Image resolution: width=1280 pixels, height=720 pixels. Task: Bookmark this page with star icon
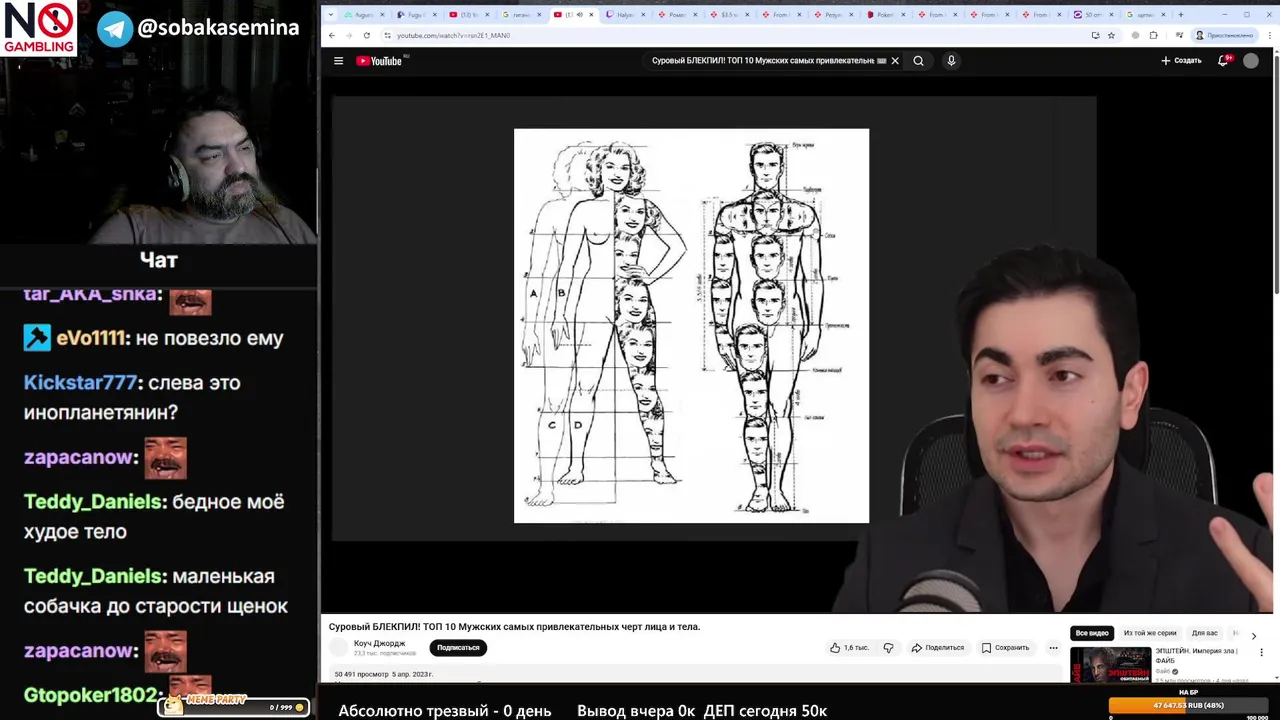pos(1111,35)
